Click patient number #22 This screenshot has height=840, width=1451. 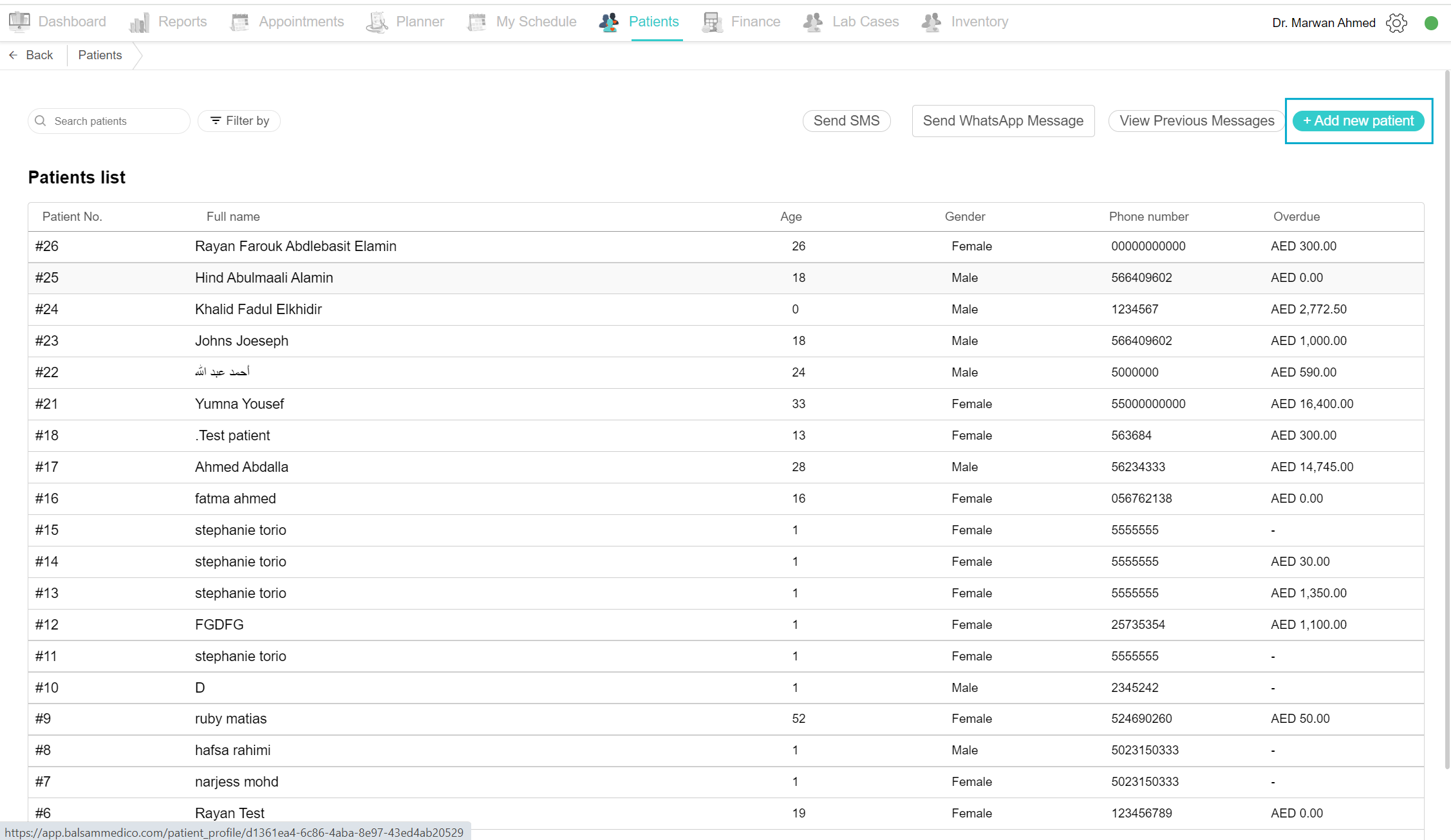point(47,373)
